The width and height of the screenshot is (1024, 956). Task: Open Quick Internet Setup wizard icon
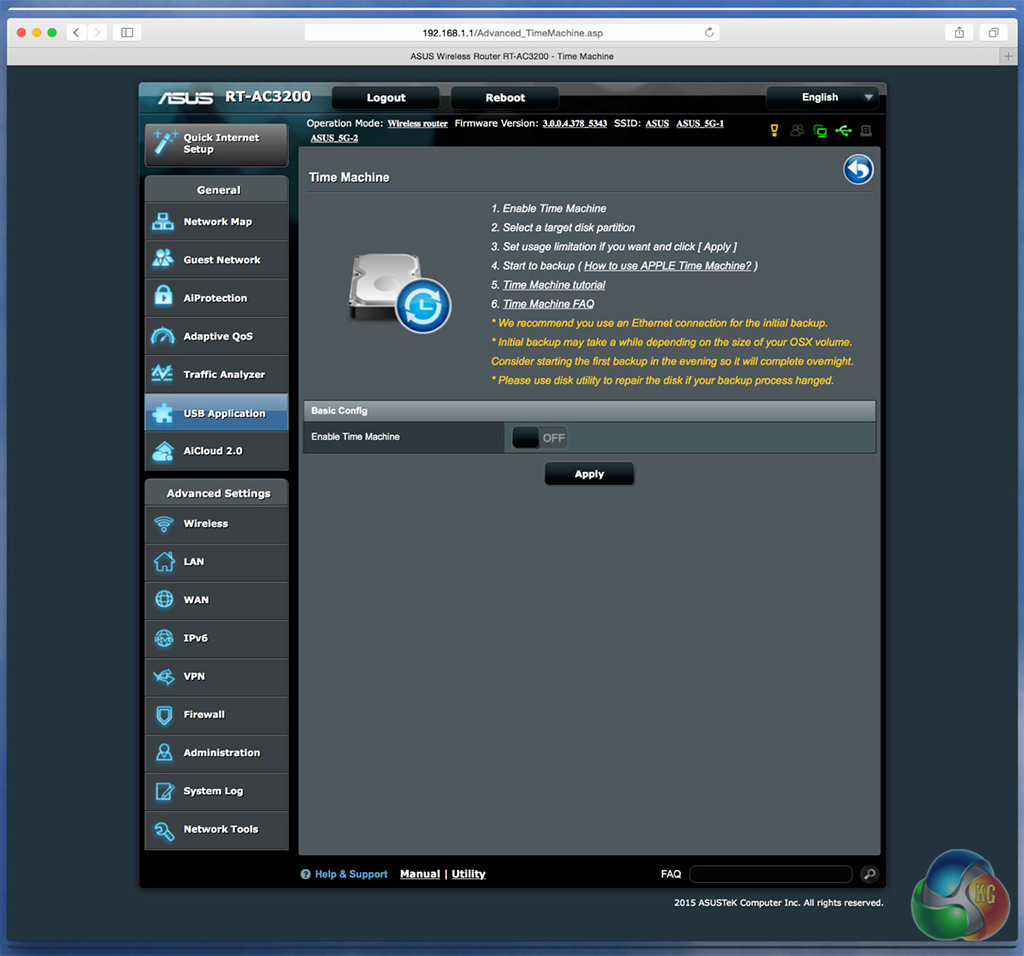point(164,142)
